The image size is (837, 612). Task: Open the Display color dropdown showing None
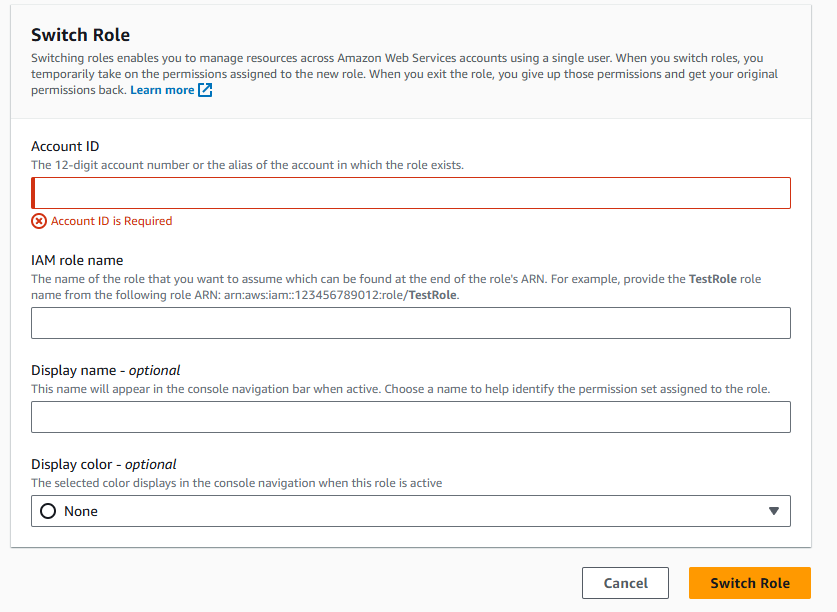coord(410,511)
